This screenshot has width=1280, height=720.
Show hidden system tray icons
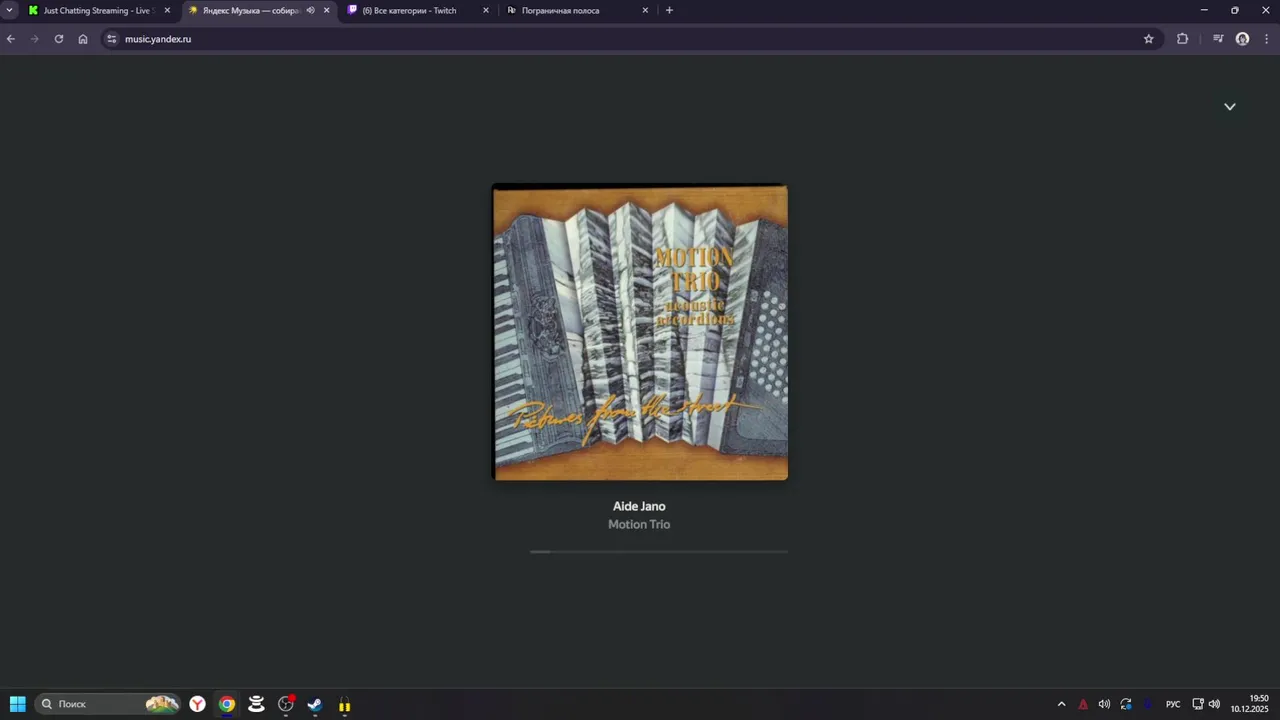click(x=1061, y=704)
